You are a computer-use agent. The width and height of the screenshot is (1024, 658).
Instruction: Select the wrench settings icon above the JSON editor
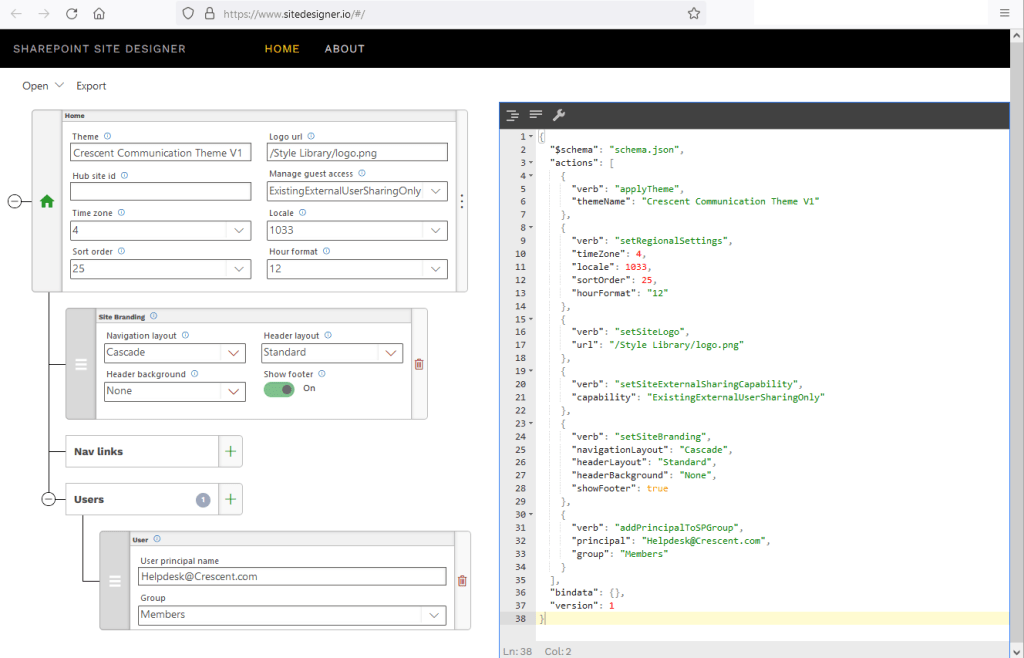[x=559, y=114]
